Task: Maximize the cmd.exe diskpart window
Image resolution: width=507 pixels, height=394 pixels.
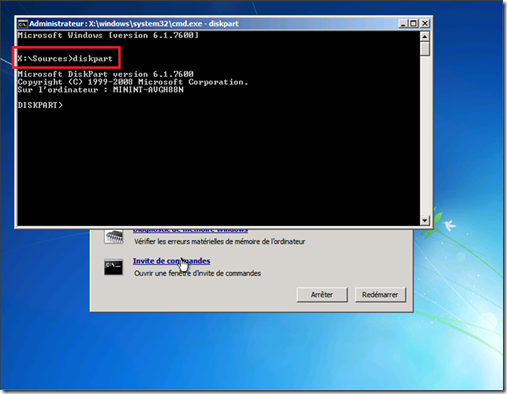Action: [x=413, y=24]
